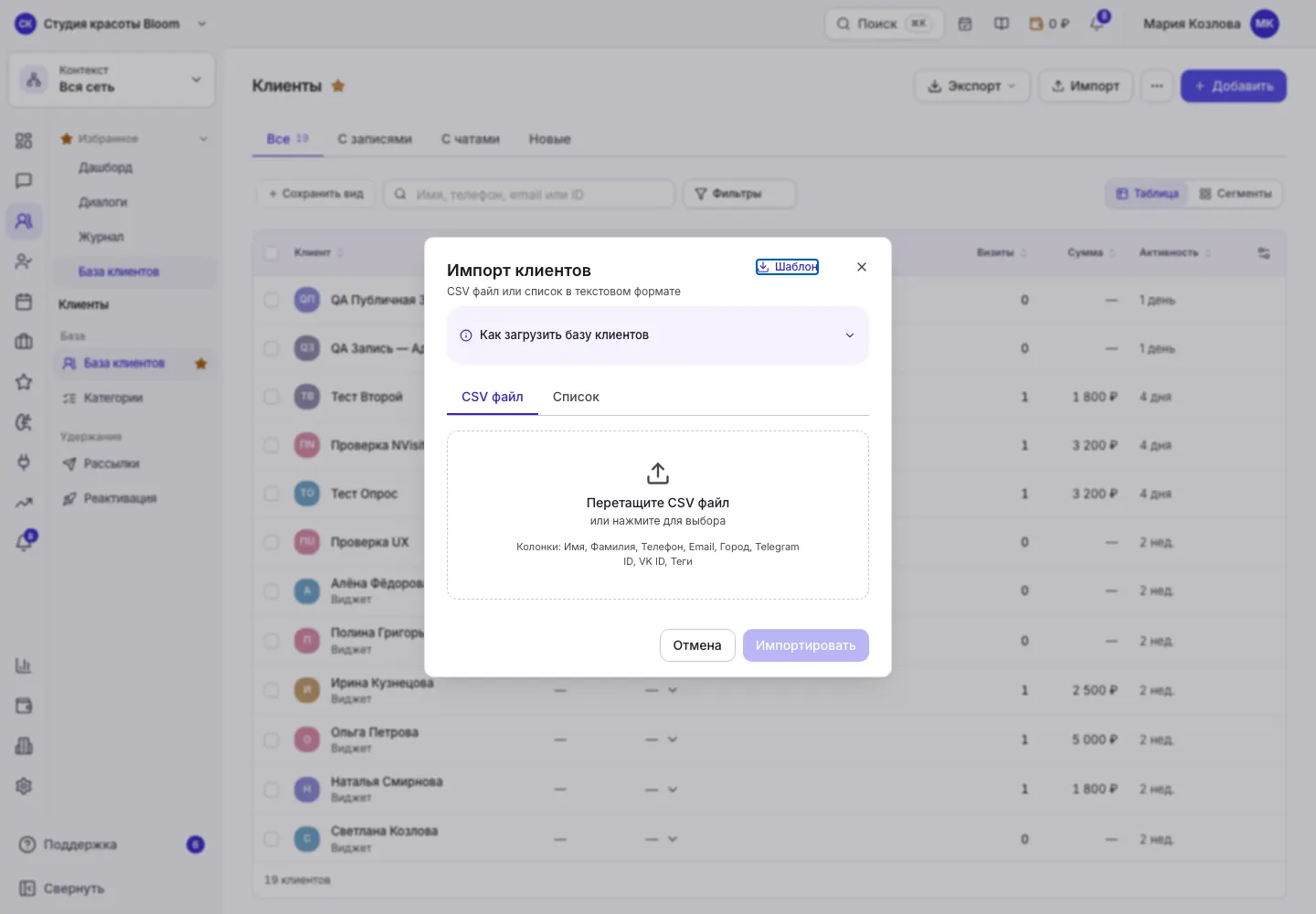Viewport: 1316px width, 914px height.
Task: Expand the Контекст Вся сеть selector
Action: click(111, 80)
